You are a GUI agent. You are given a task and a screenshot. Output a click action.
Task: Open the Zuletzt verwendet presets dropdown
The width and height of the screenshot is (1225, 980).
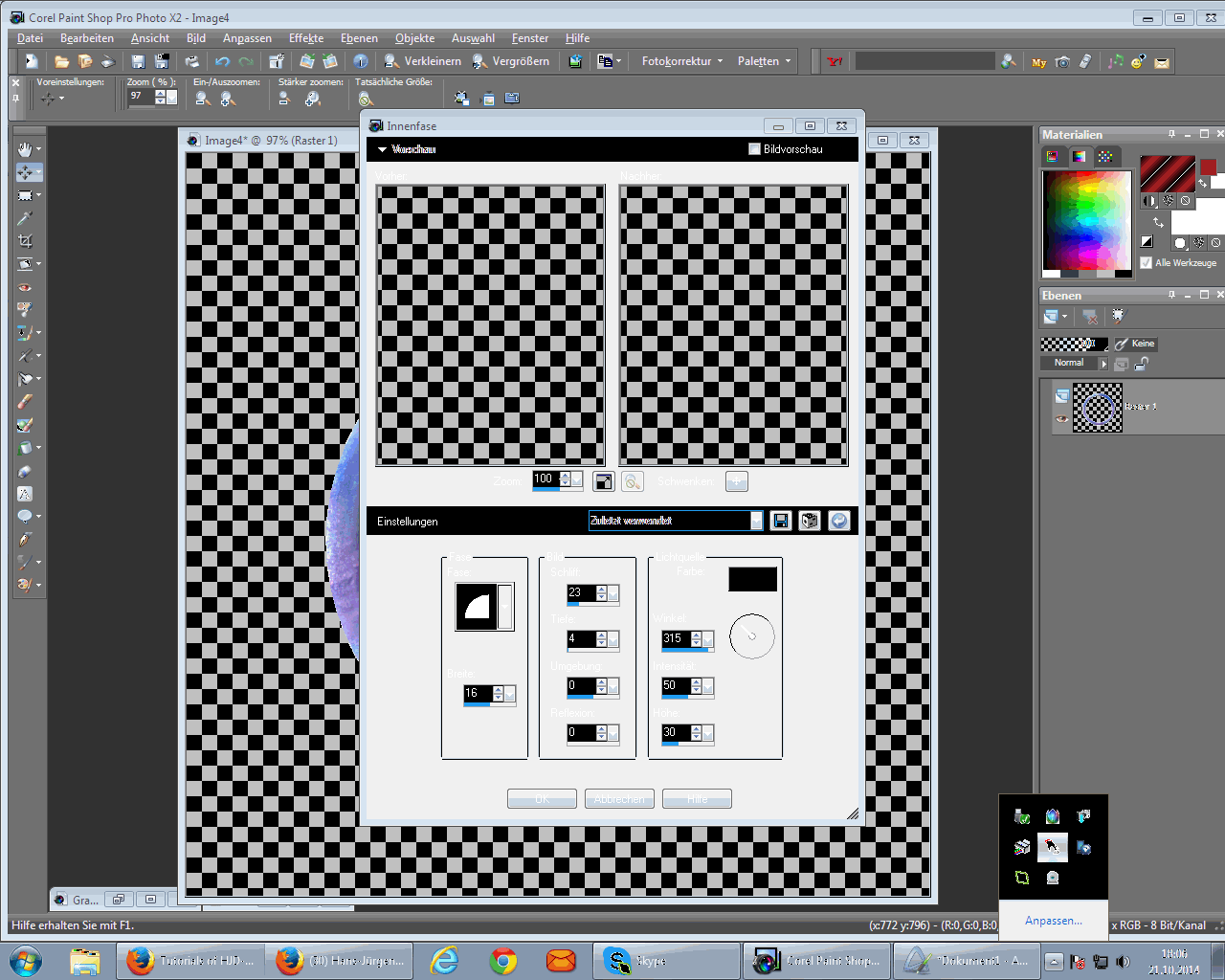click(x=756, y=521)
